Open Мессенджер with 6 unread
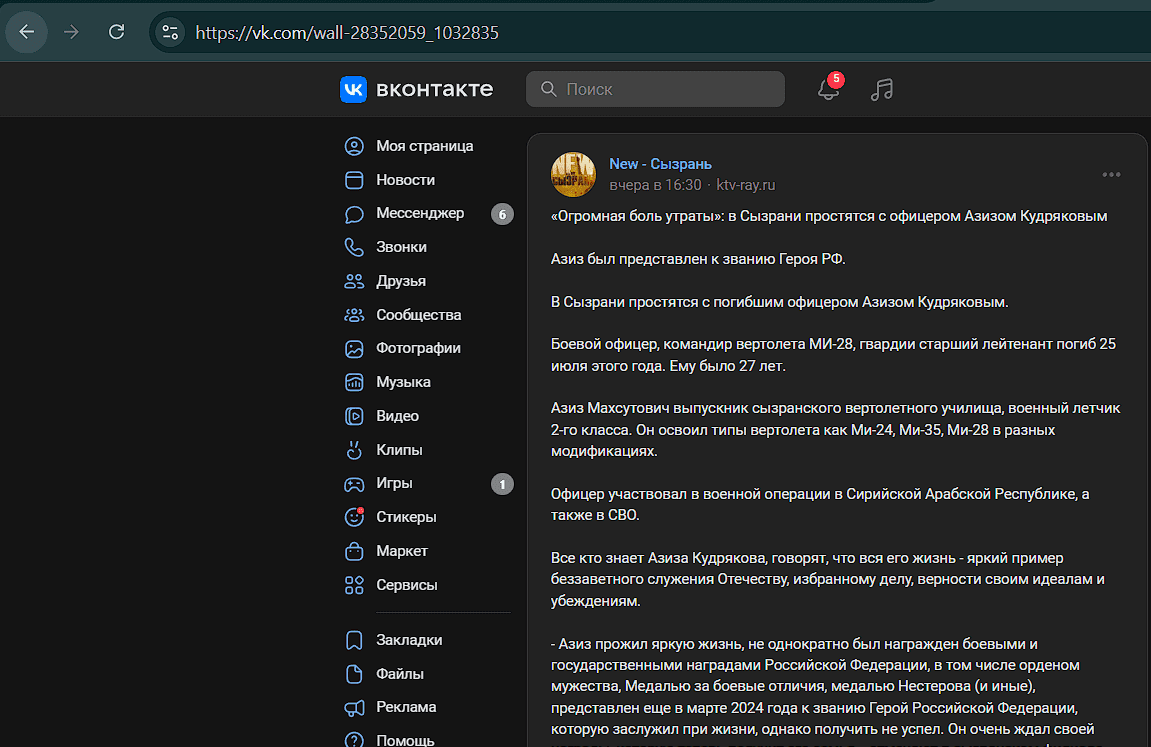The image size is (1151, 747). pyautogui.click(x=420, y=213)
